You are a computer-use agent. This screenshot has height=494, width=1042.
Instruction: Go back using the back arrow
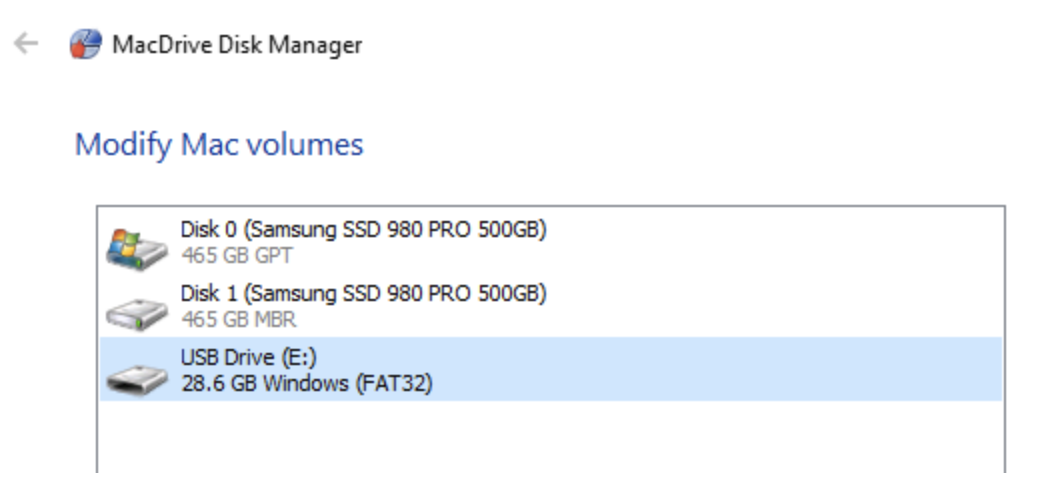tap(26, 44)
